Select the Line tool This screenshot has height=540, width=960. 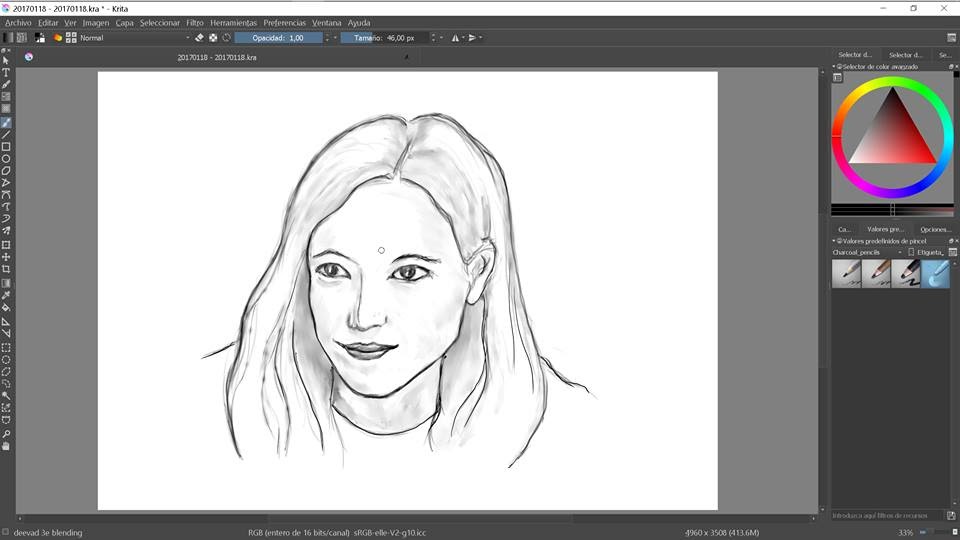6,135
